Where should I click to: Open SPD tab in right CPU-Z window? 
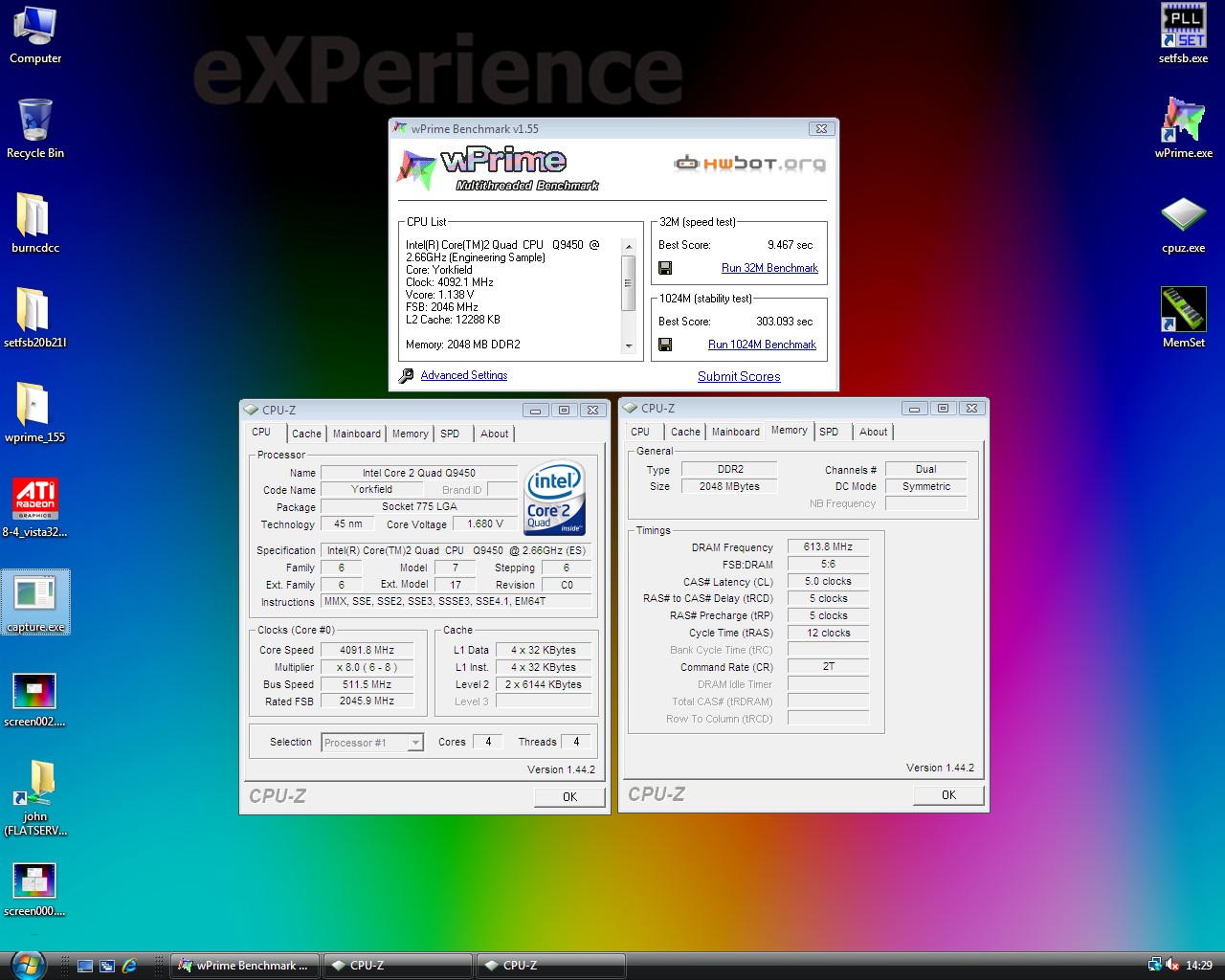point(829,432)
